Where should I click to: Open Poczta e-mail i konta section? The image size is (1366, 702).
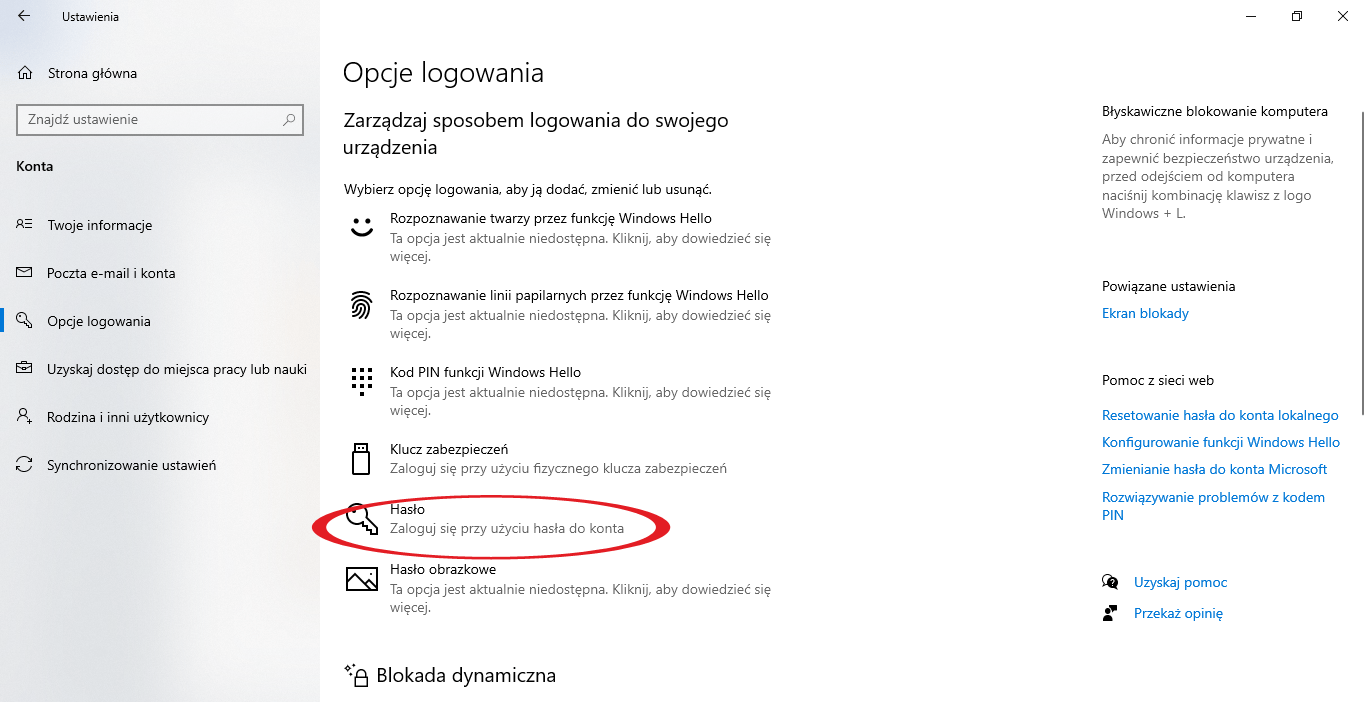click(111, 273)
